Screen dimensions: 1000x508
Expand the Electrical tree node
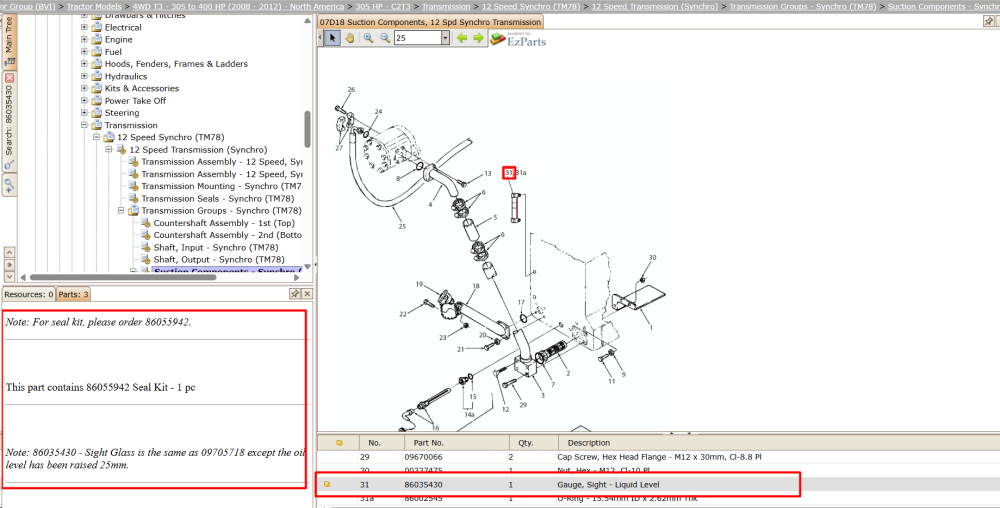click(84, 27)
